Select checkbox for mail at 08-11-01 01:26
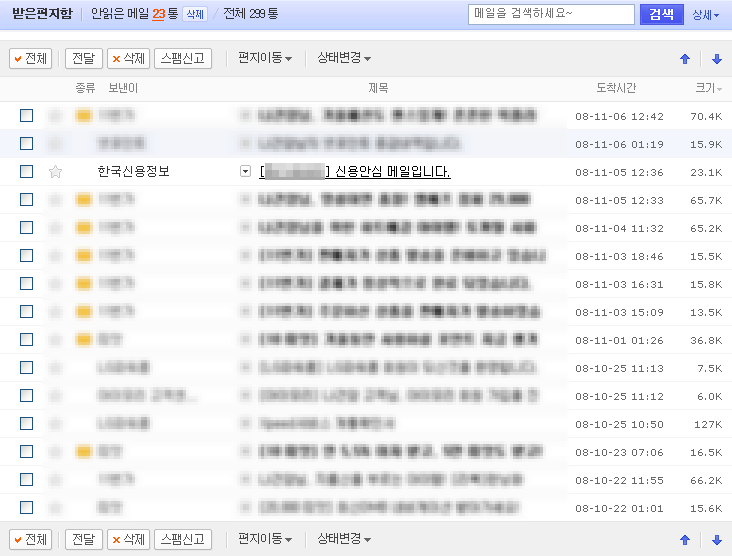 click(27, 339)
